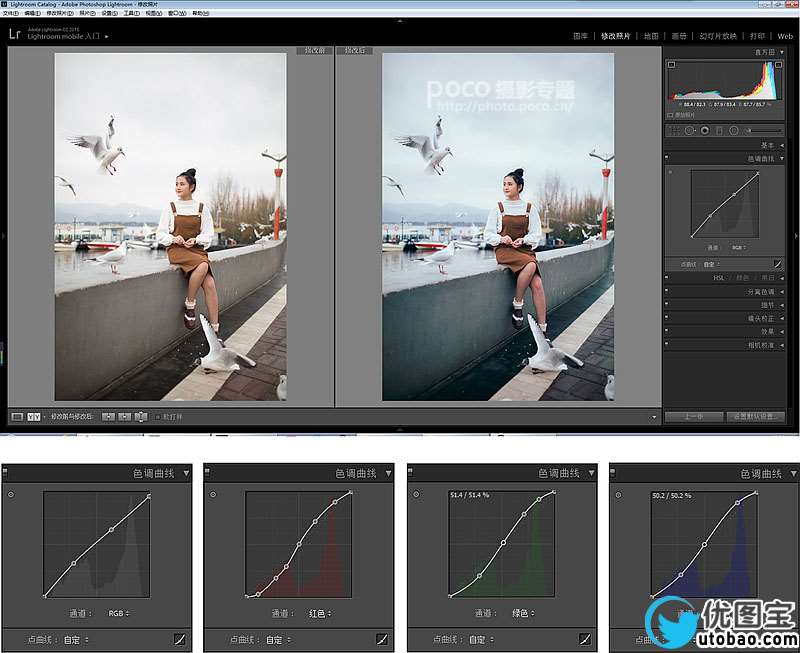The height and width of the screenshot is (653, 800).
Task: Enable the 软打样 soft proofing checkbox
Action: 158,417
